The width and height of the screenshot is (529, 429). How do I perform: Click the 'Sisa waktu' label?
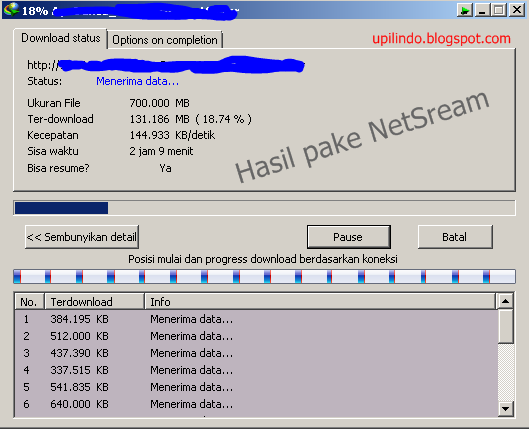[x=53, y=151]
